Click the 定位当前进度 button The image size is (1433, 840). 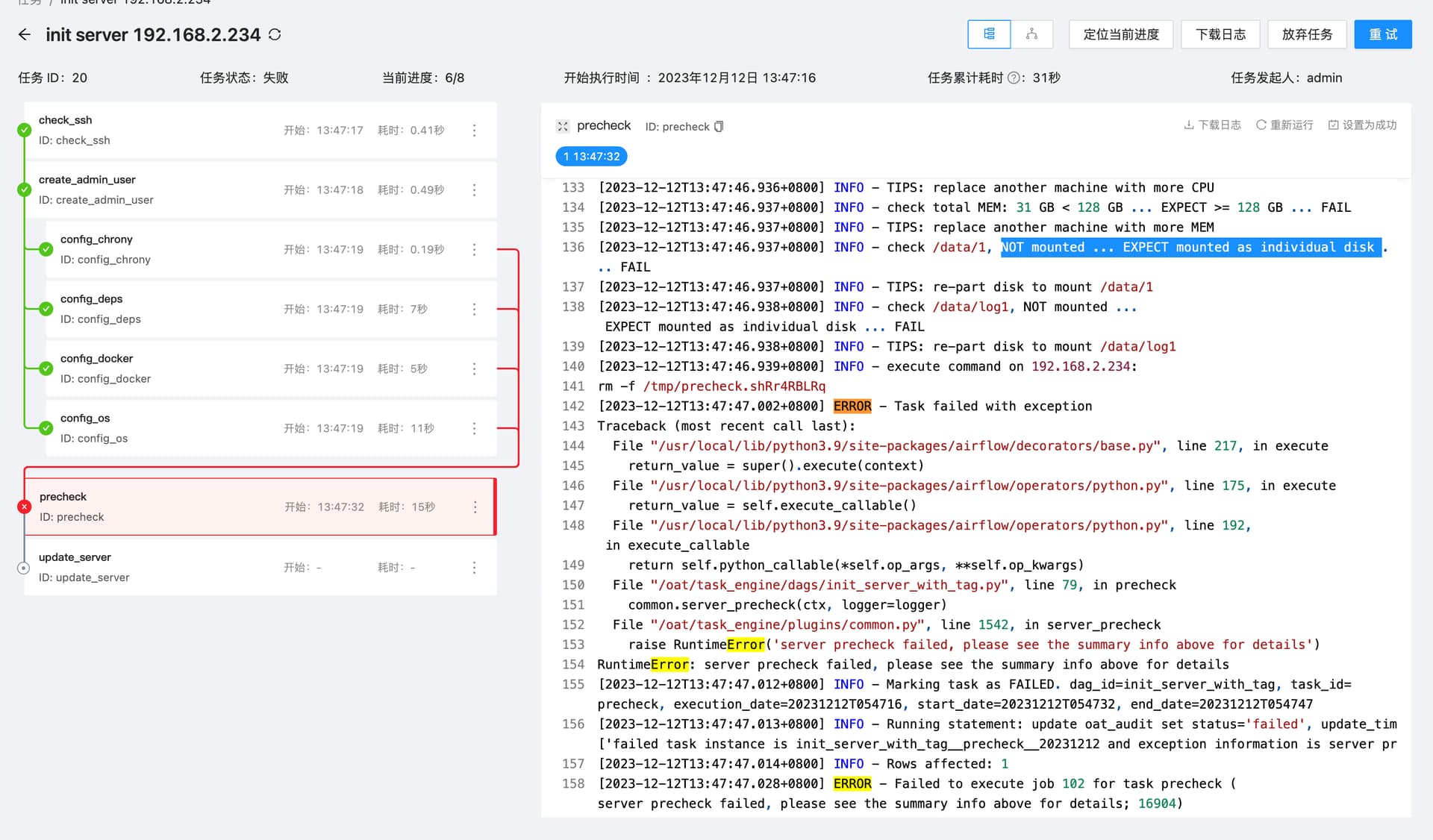pyautogui.click(x=1121, y=34)
